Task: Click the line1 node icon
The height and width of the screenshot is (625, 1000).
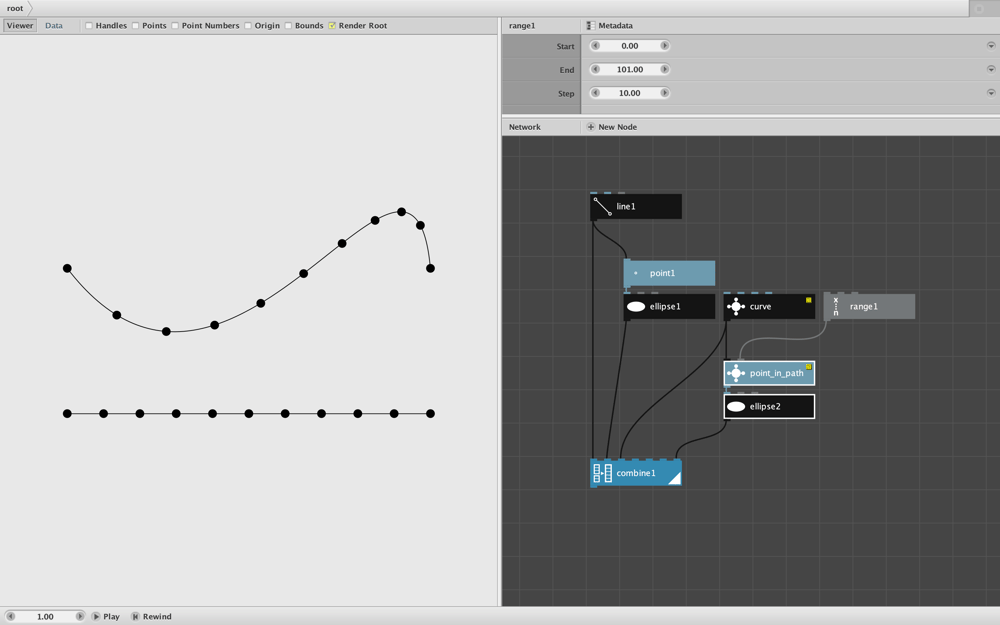Action: (x=602, y=207)
